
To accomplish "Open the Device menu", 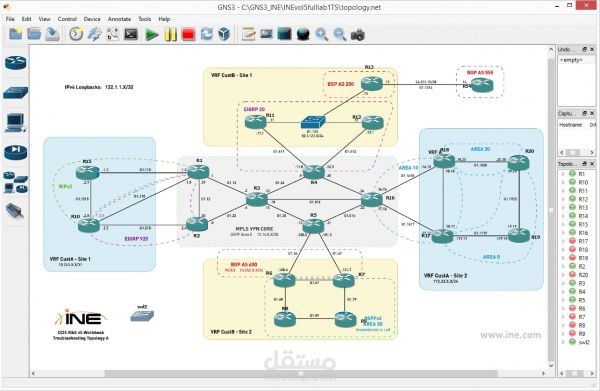I will tap(92, 19).
